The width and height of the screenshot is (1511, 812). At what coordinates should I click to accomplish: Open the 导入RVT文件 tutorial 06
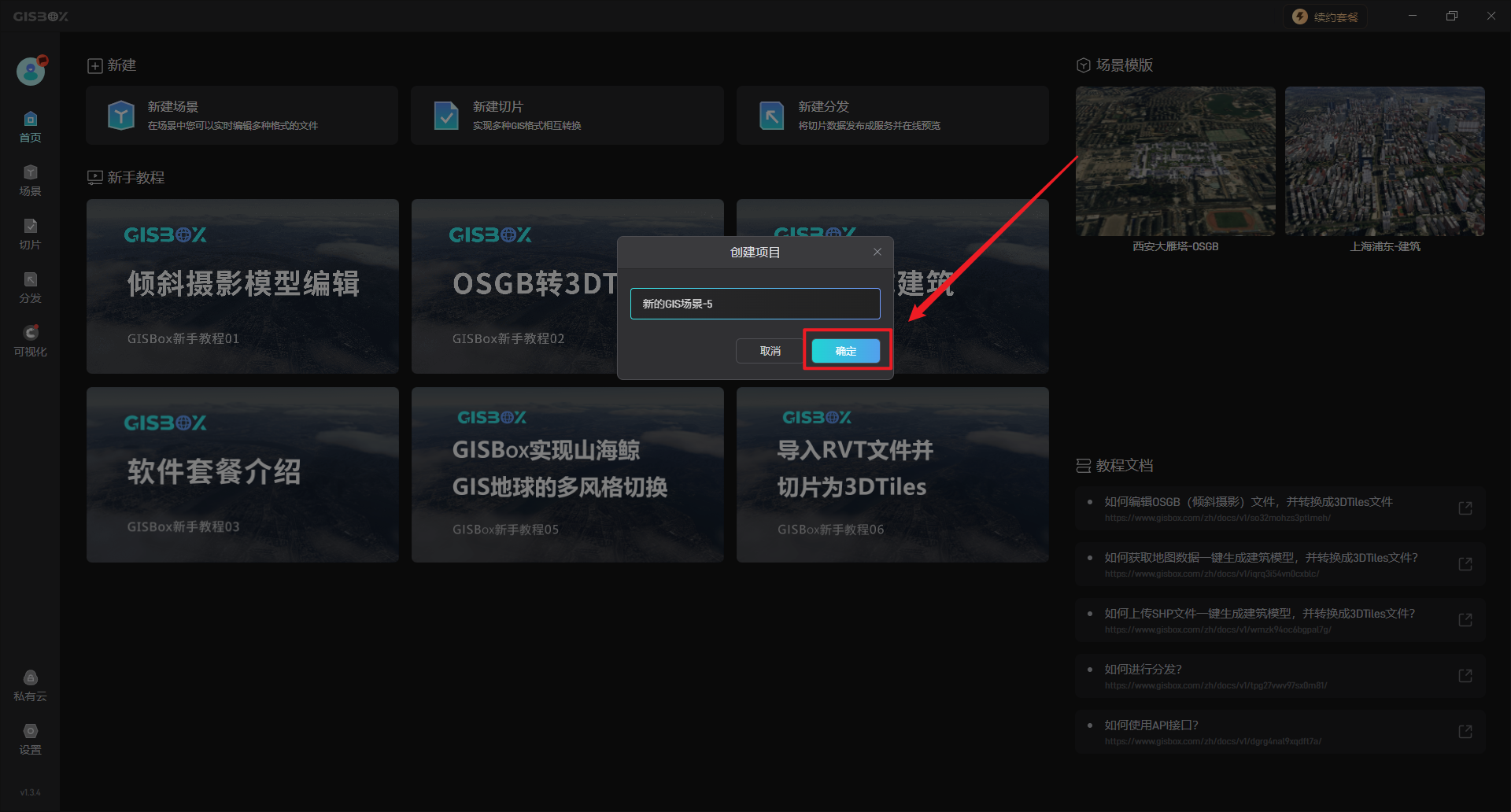pyautogui.click(x=892, y=474)
